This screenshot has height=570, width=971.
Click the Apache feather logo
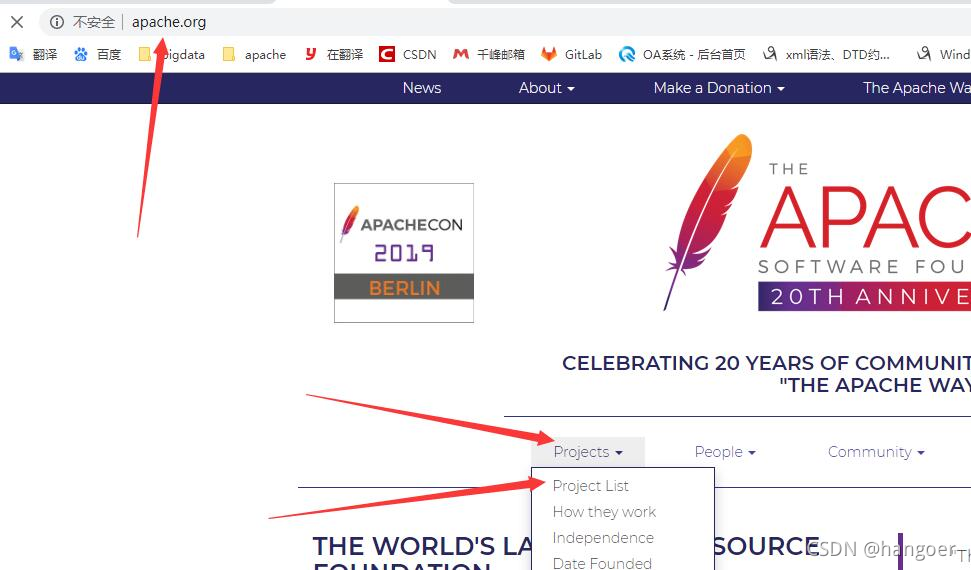[709, 222]
